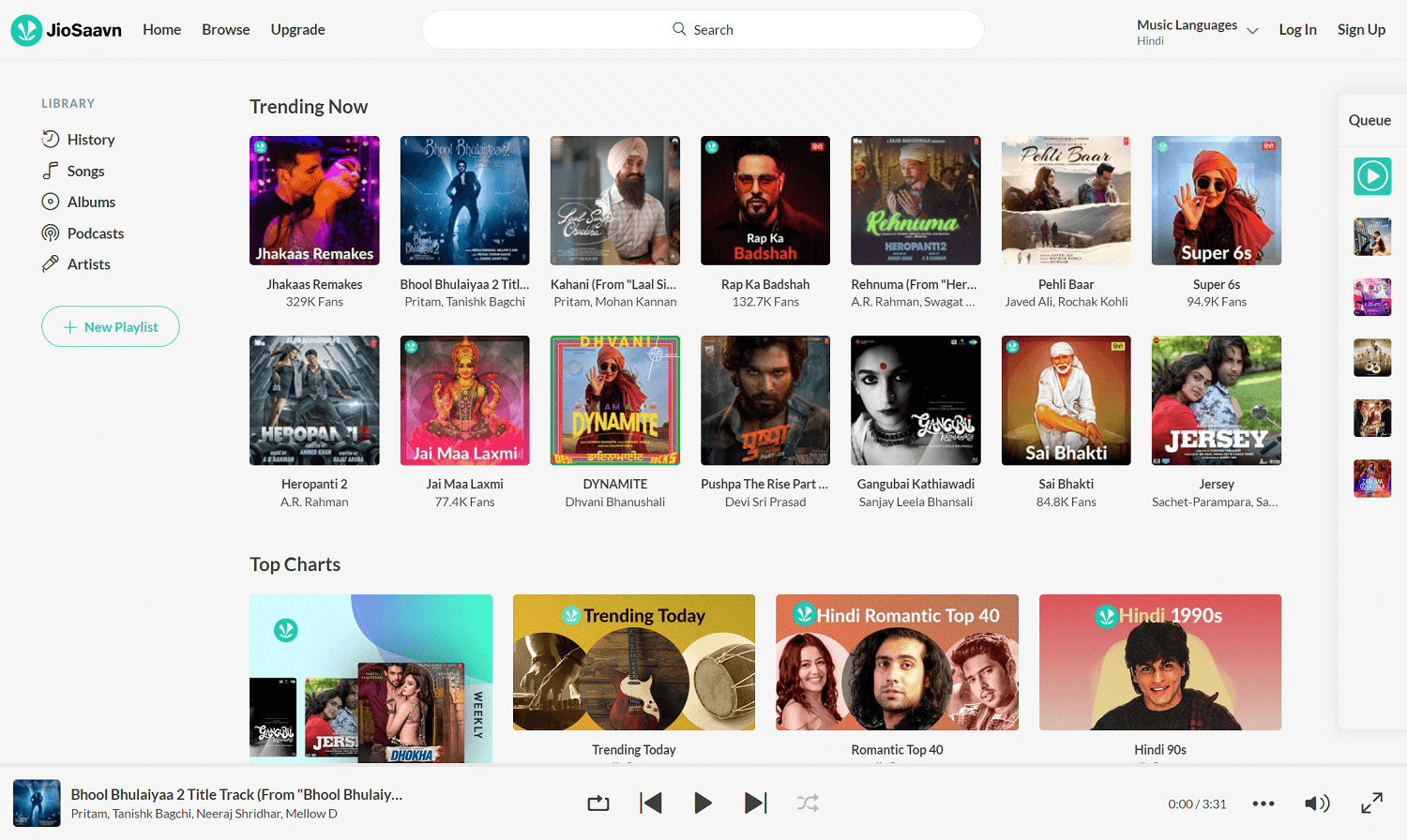Skip to the next track

coord(755,803)
